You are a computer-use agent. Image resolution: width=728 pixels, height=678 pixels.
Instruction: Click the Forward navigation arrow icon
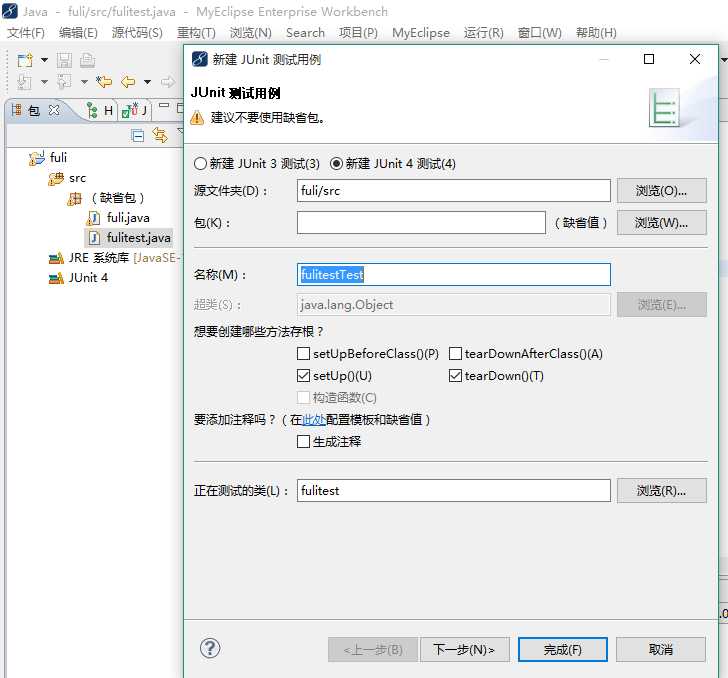point(168,82)
